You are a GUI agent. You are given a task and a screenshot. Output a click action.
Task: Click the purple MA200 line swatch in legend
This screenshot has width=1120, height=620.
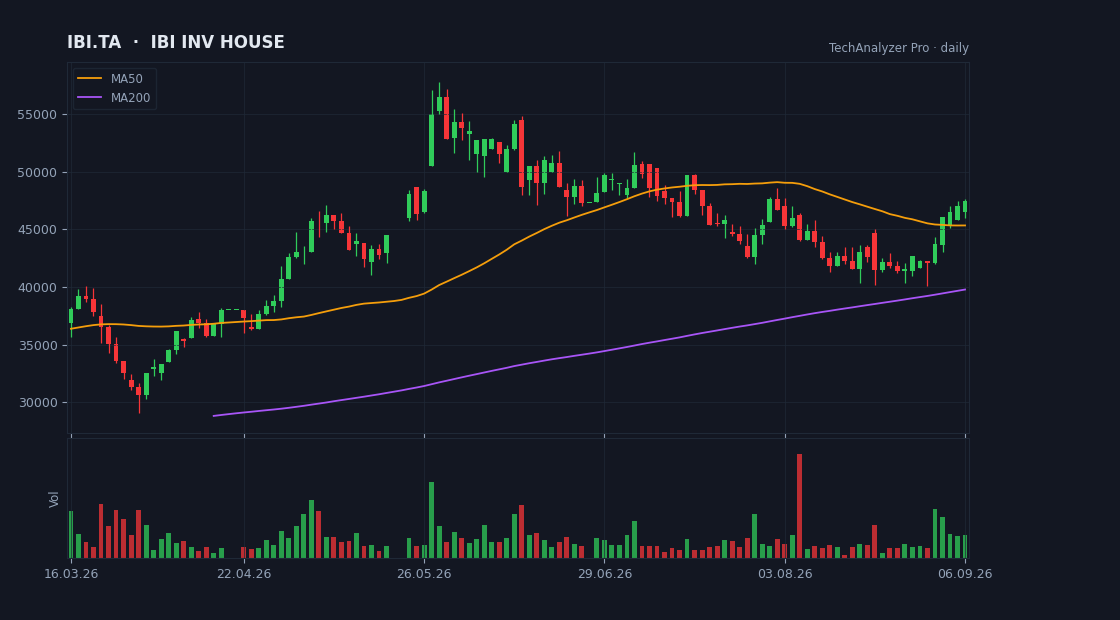(x=89, y=98)
